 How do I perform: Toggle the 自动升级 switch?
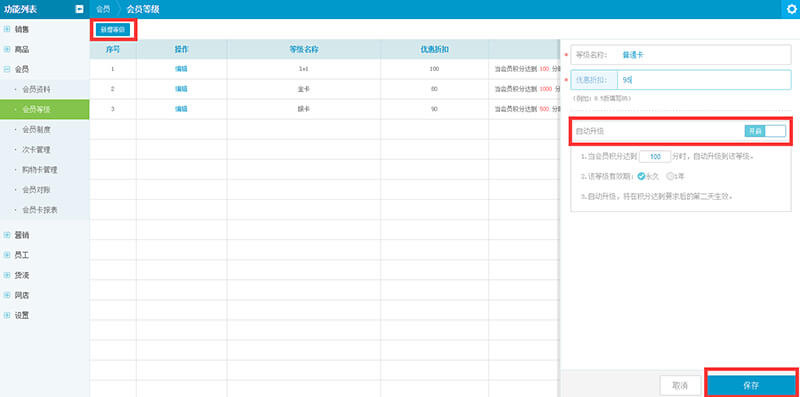click(x=765, y=131)
